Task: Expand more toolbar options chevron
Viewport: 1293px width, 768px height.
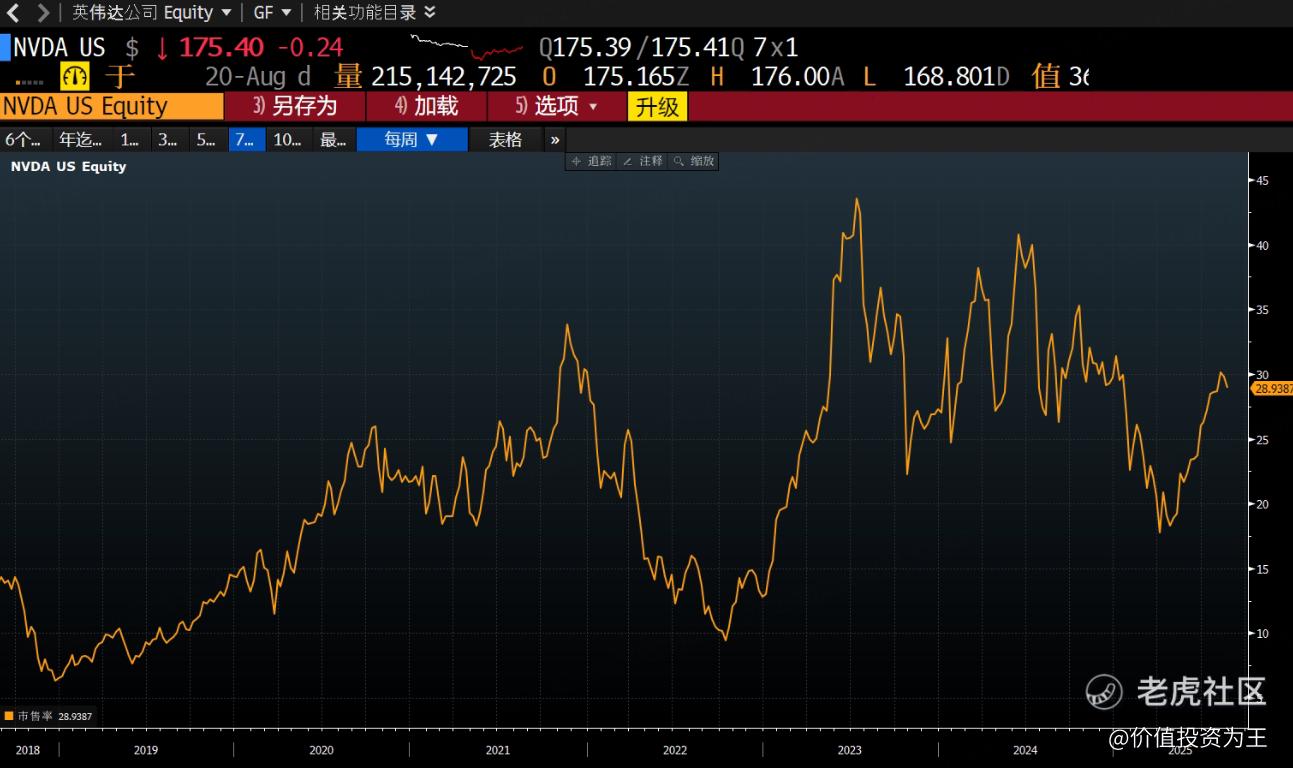Action: tap(555, 140)
